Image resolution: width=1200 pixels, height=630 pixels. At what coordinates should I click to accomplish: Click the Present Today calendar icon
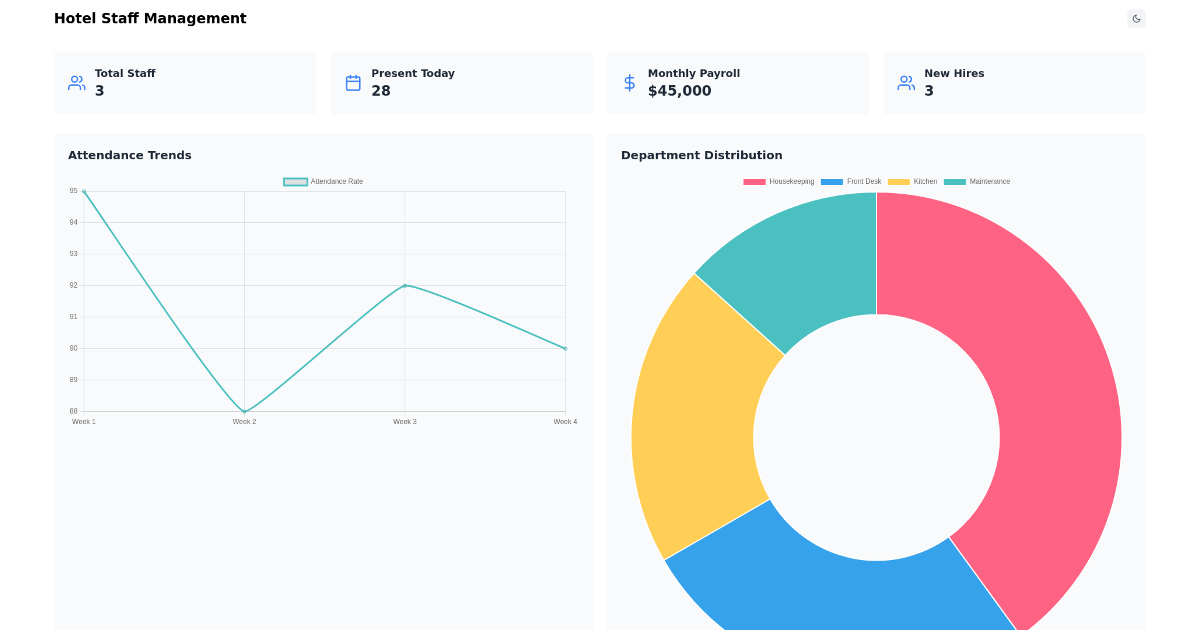click(x=353, y=82)
